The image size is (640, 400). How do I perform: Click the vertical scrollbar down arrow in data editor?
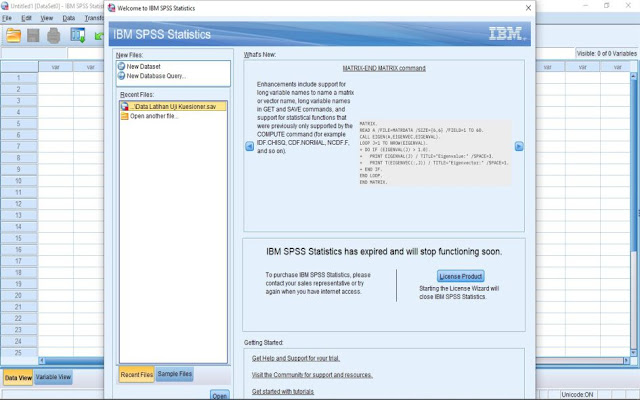(633, 353)
